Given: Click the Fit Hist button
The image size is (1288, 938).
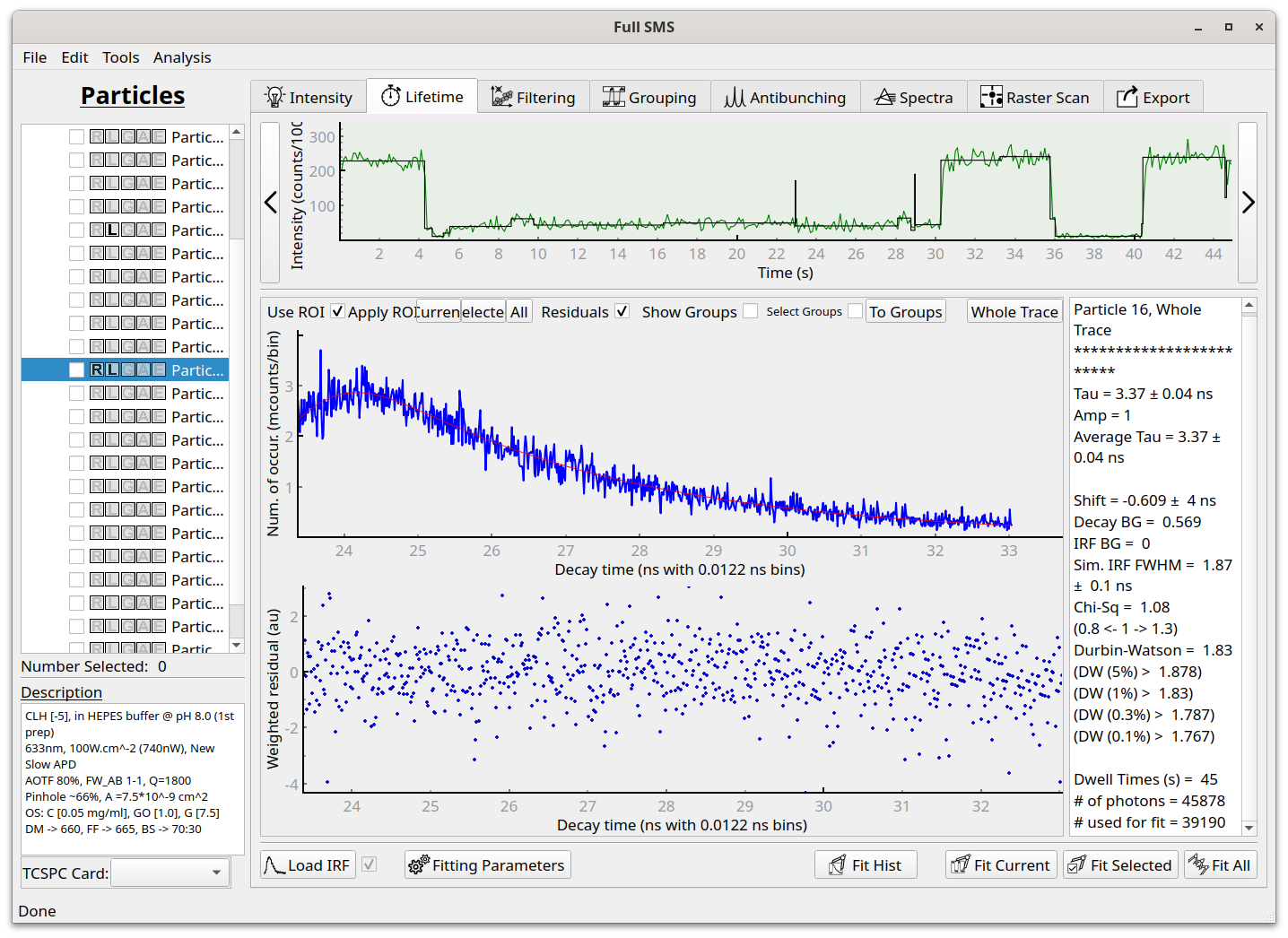Looking at the screenshot, I should click(866, 864).
